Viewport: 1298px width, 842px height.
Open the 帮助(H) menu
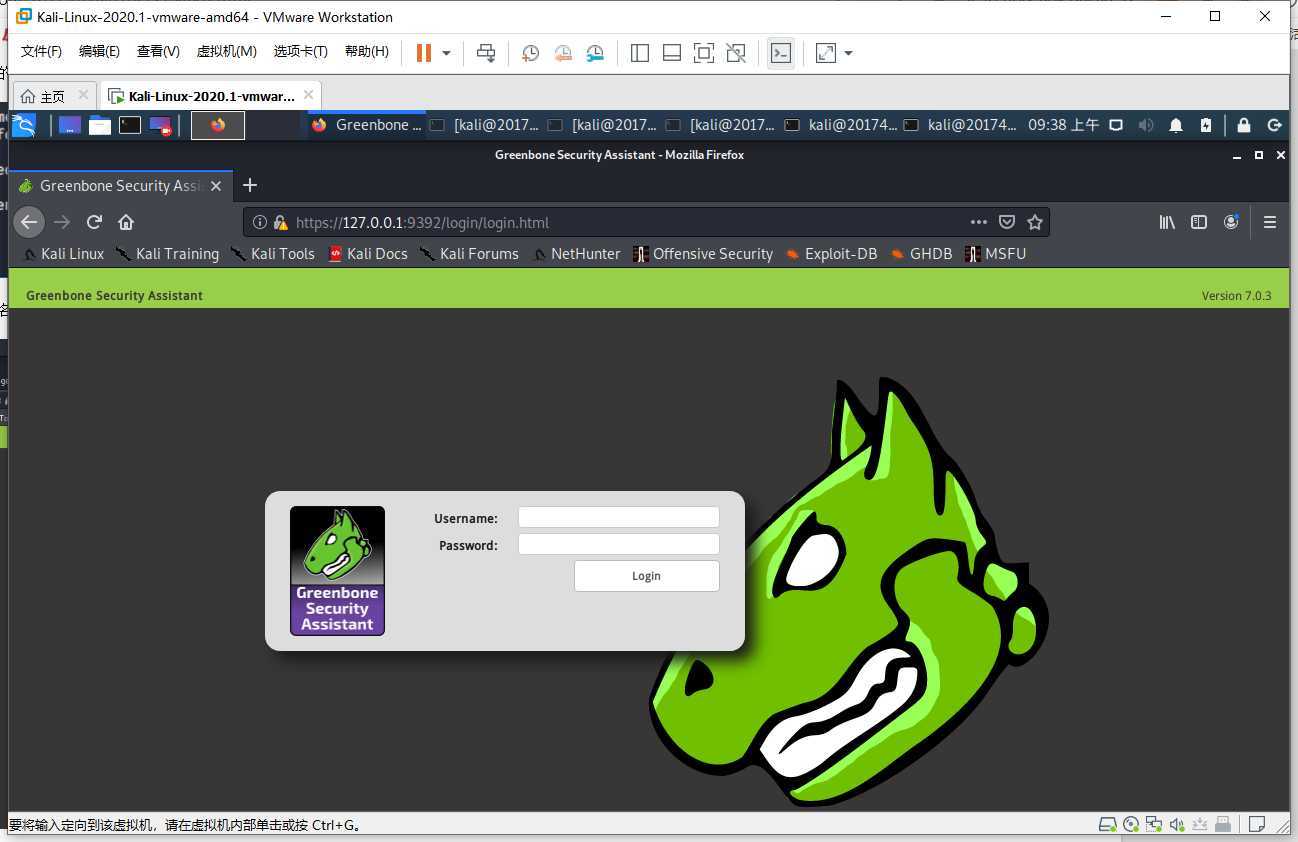[x=366, y=52]
